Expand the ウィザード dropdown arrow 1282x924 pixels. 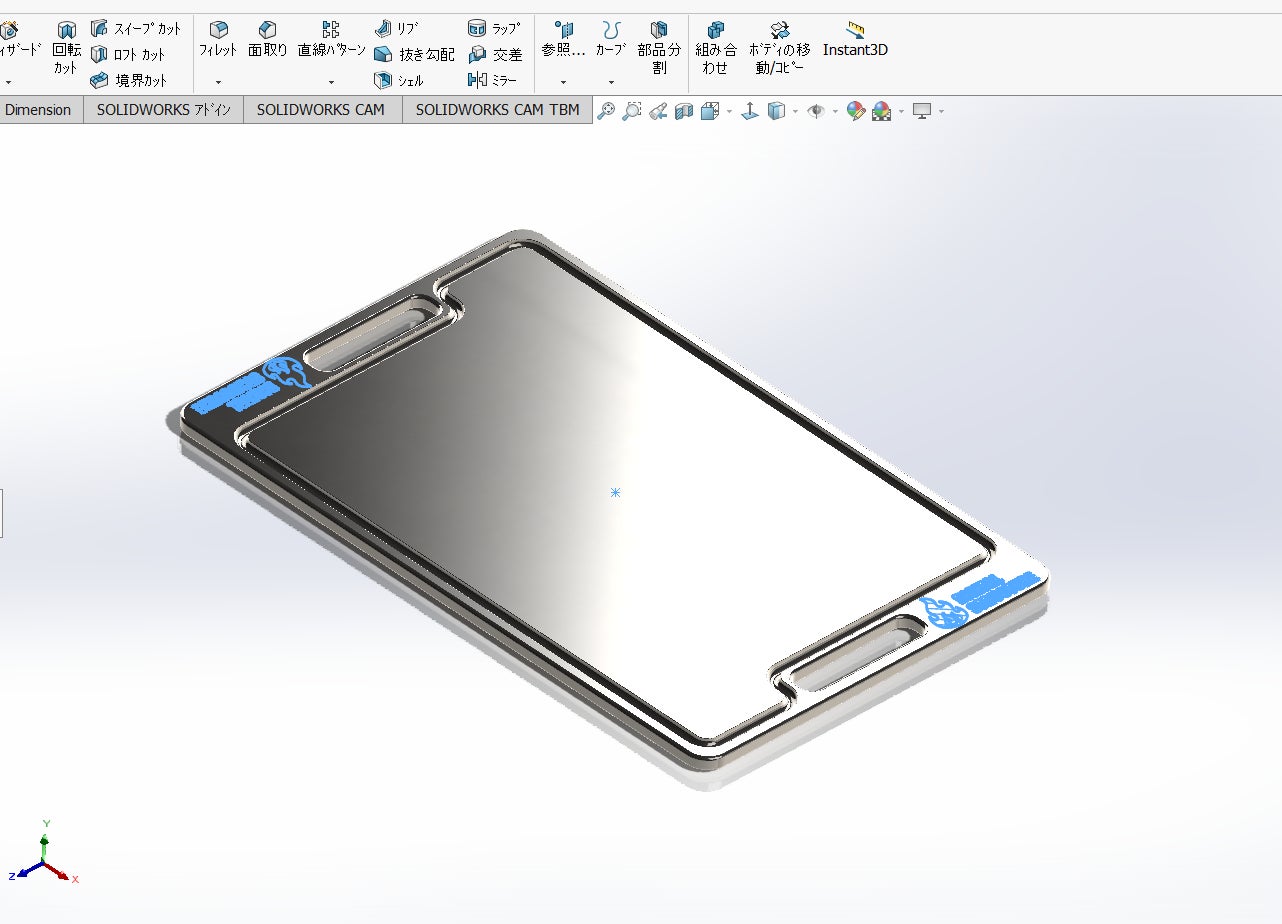pyautogui.click(x=8, y=82)
